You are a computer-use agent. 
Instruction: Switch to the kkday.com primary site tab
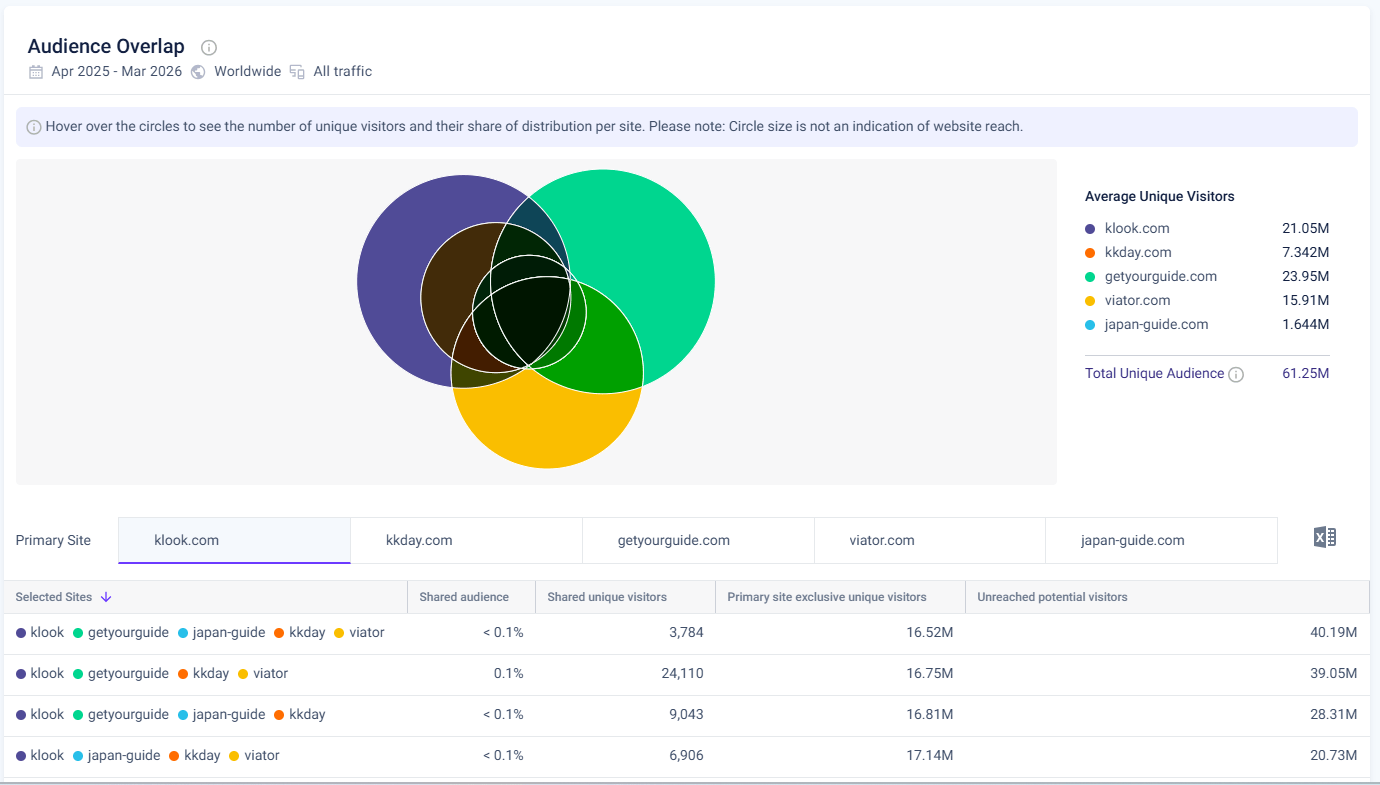(466, 540)
